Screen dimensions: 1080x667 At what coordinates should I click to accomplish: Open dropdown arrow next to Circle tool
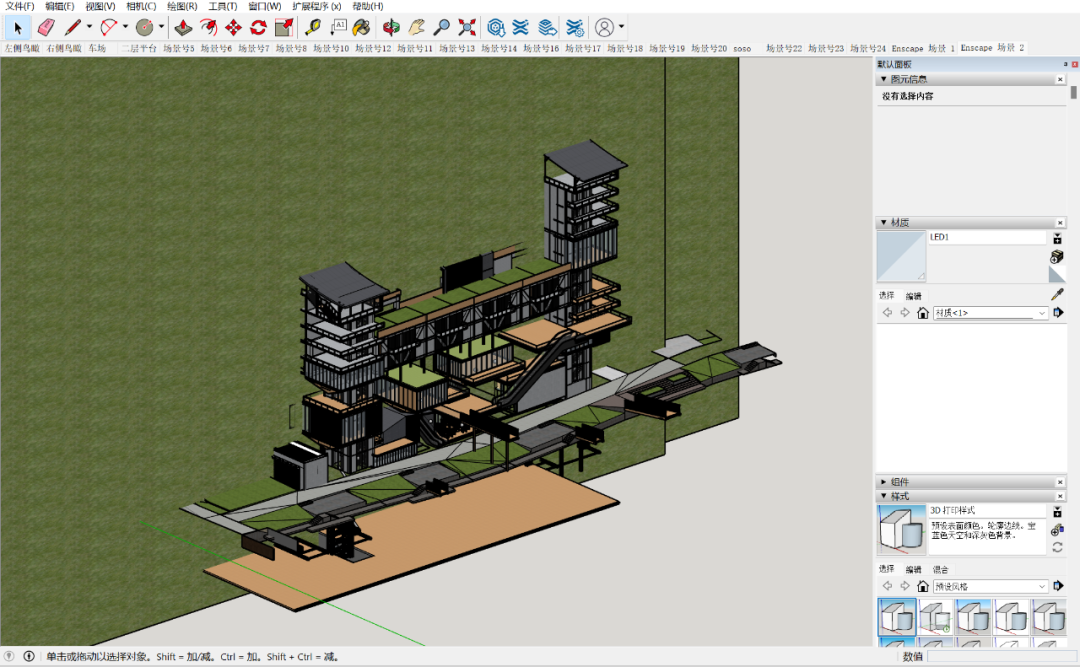pyautogui.click(x=161, y=28)
